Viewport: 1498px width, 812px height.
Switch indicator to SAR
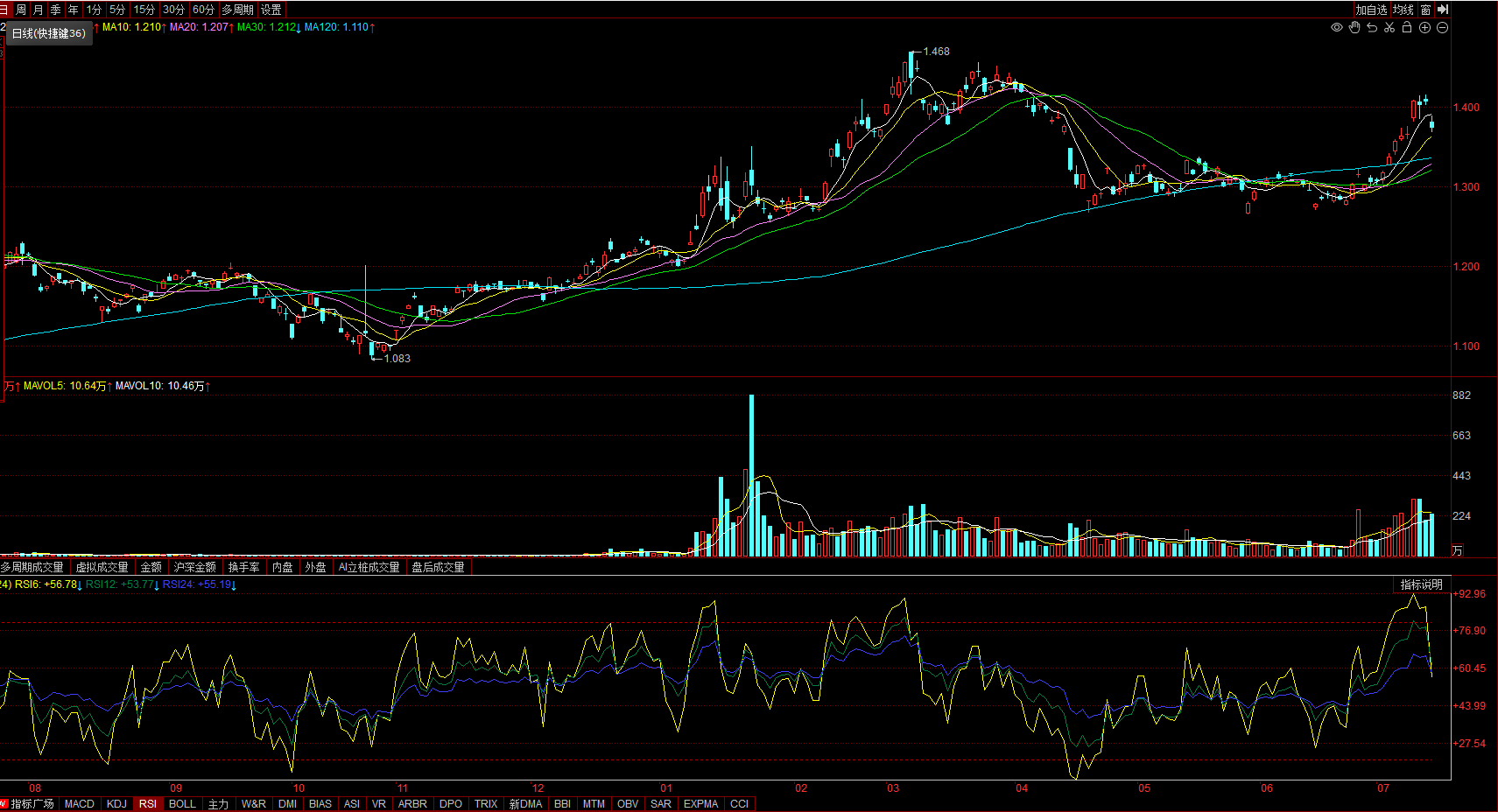click(661, 804)
